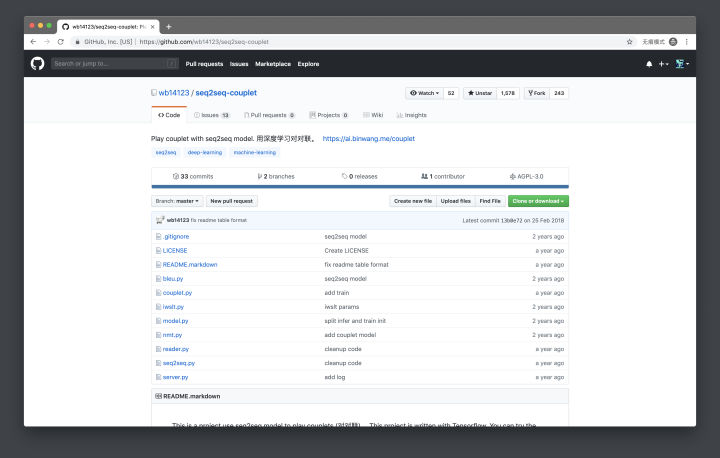The image size is (720, 458).
Task: Click the seq2seq topic tag
Action: [166, 153]
